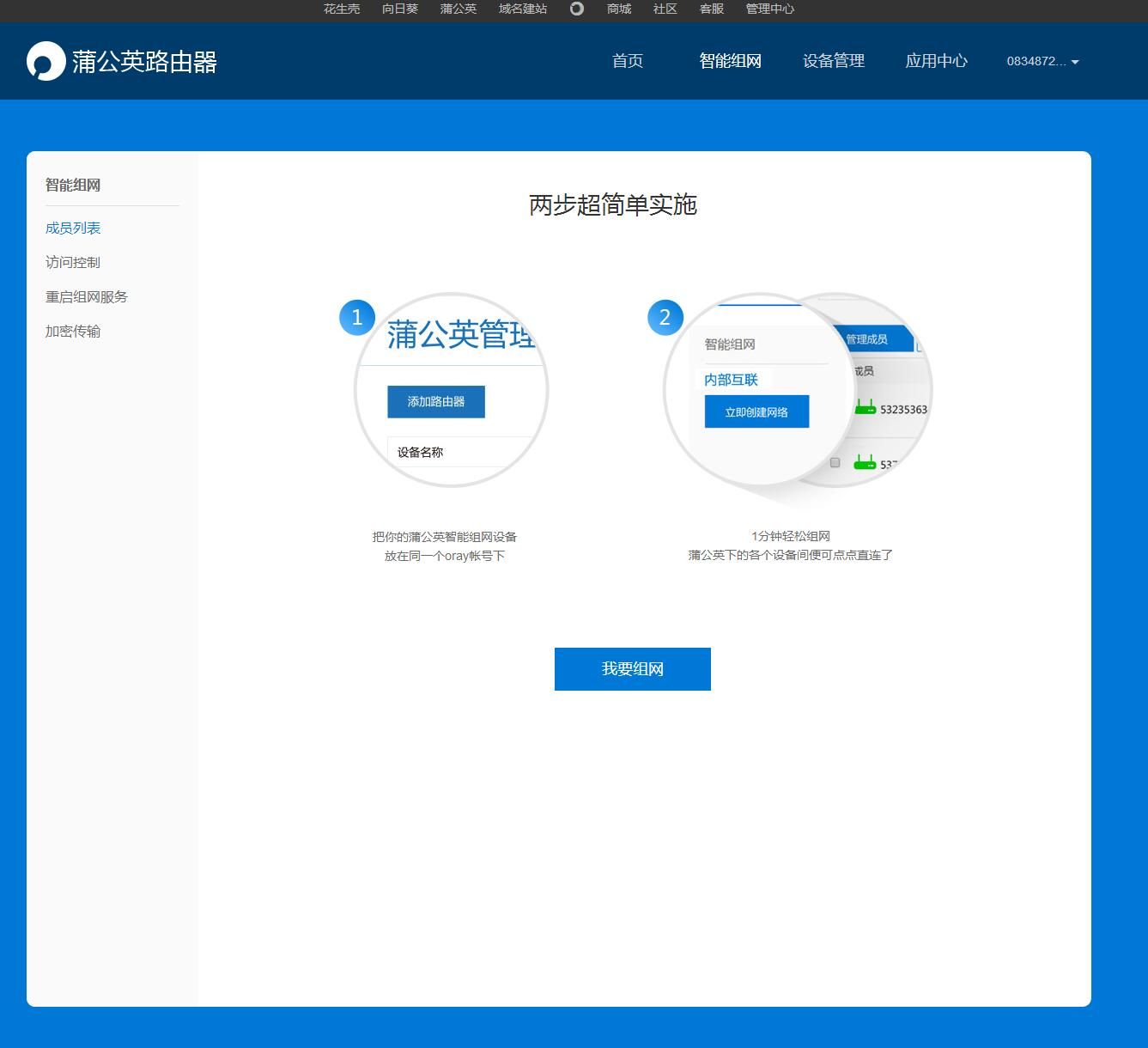The height and width of the screenshot is (1048, 1148).
Task: Click the step 1 number badge
Action: click(357, 317)
